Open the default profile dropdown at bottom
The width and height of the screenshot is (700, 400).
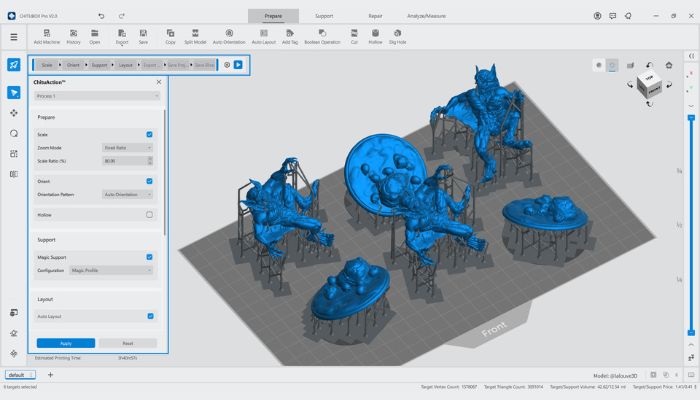click(21, 375)
